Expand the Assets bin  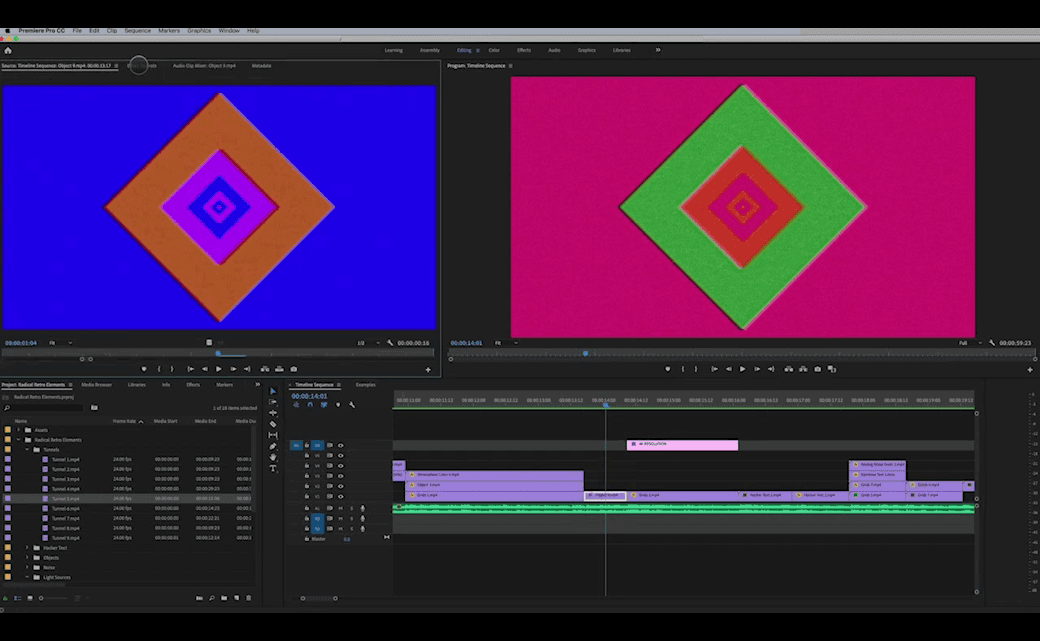tap(19, 430)
